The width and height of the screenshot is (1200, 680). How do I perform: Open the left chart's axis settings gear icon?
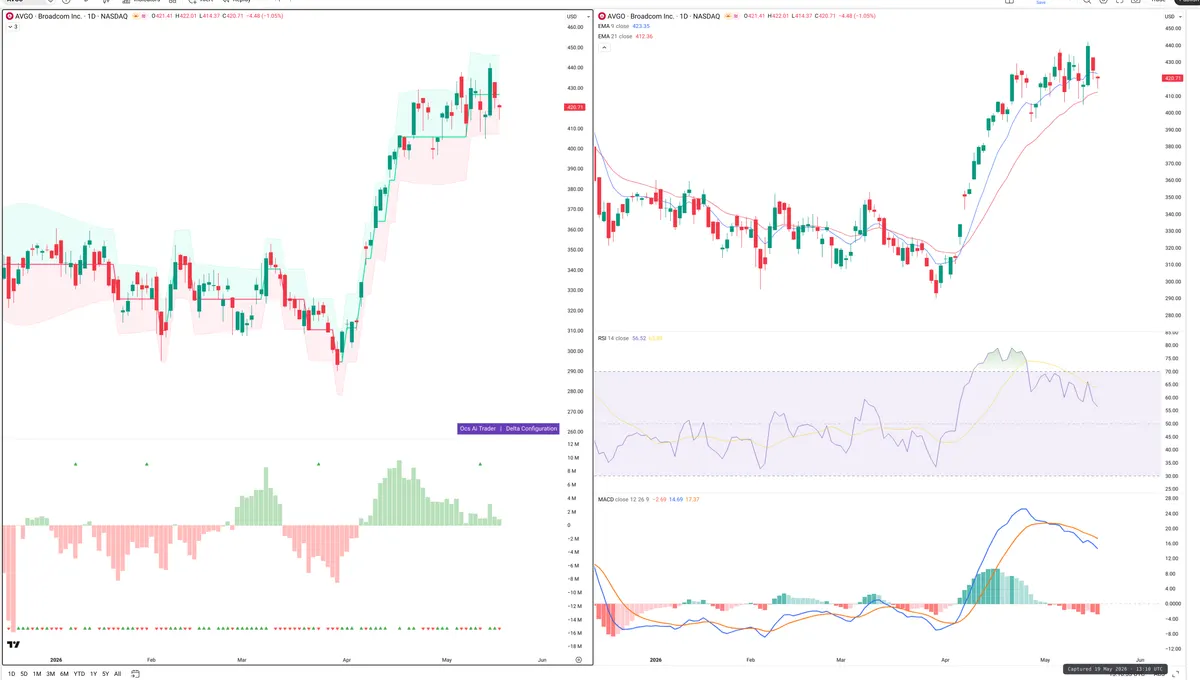578,660
